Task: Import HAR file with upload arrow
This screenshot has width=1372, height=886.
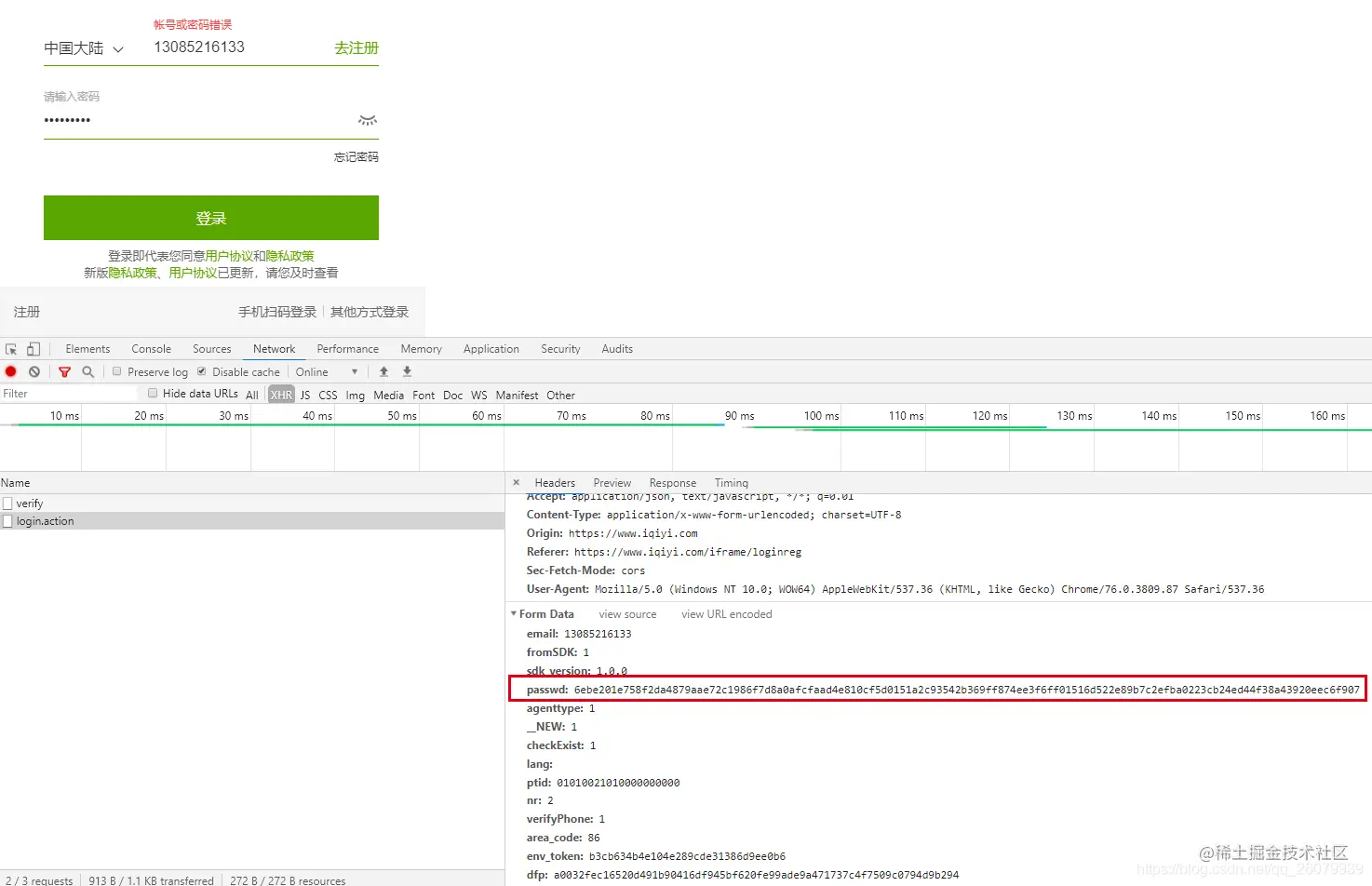Action: pyautogui.click(x=383, y=371)
